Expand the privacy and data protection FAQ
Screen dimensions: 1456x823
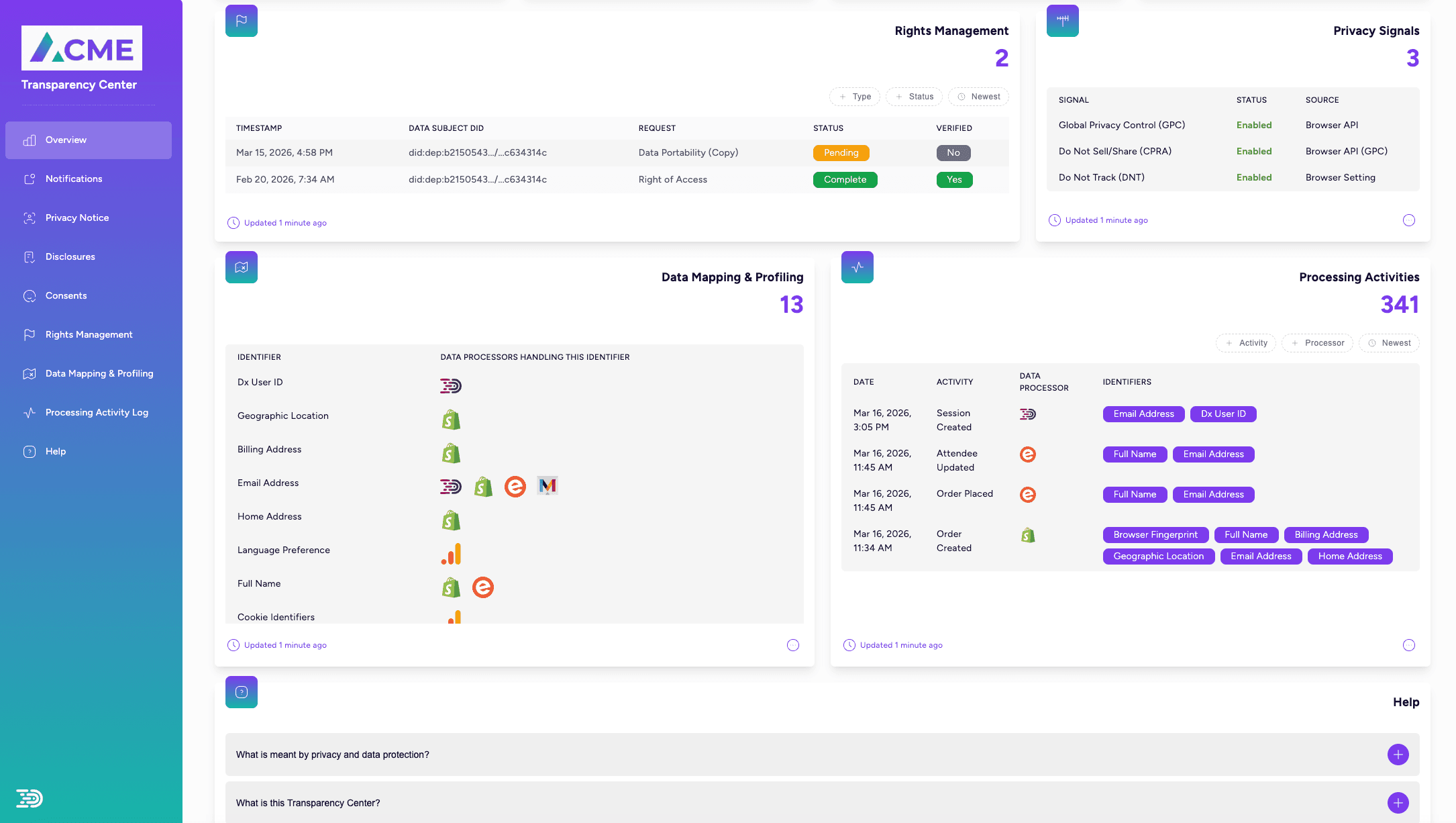click(x=1398, y=754)
